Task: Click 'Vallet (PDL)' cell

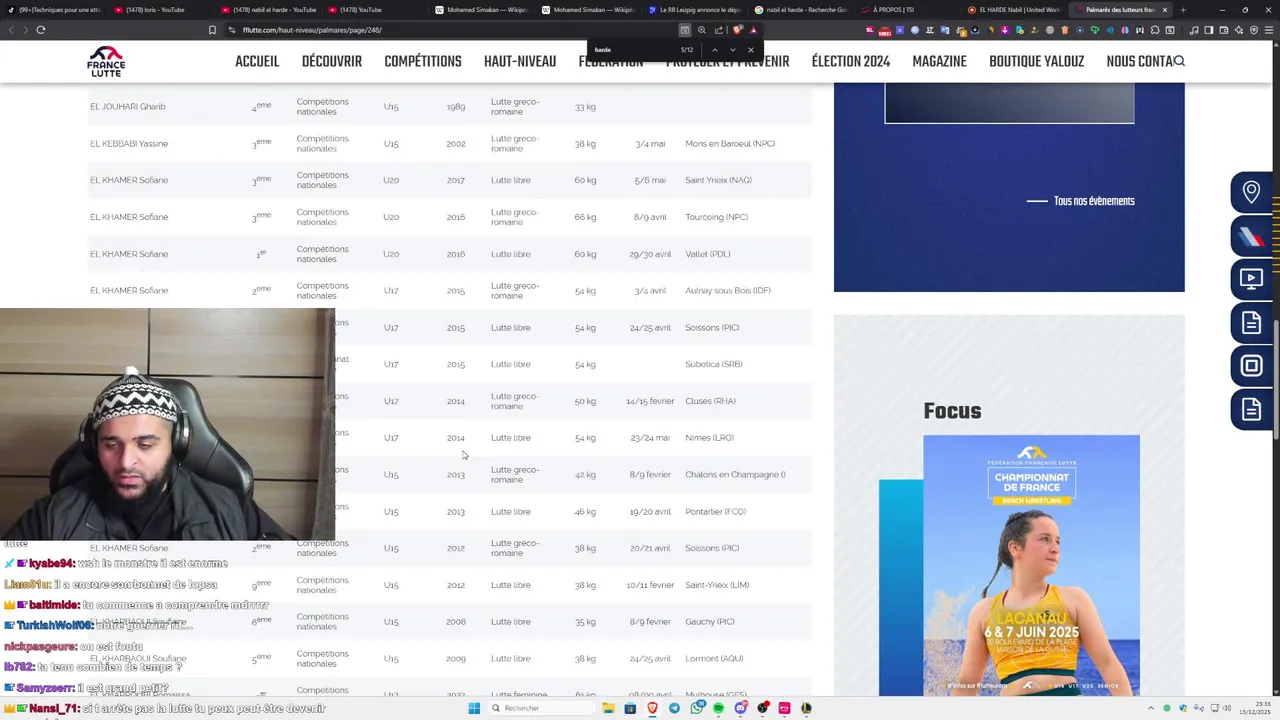Action: (x=708, y=254)
